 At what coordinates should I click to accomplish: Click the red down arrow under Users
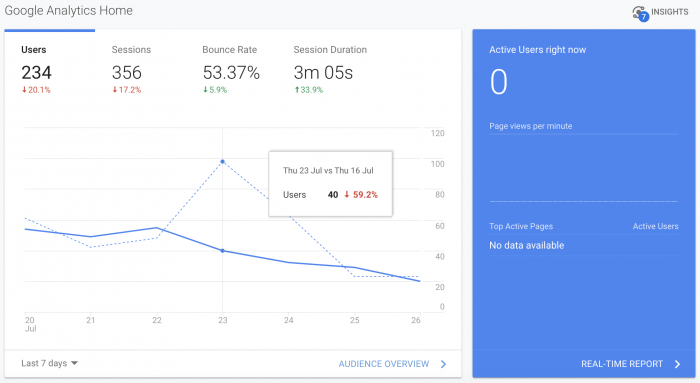pos(24,90)
